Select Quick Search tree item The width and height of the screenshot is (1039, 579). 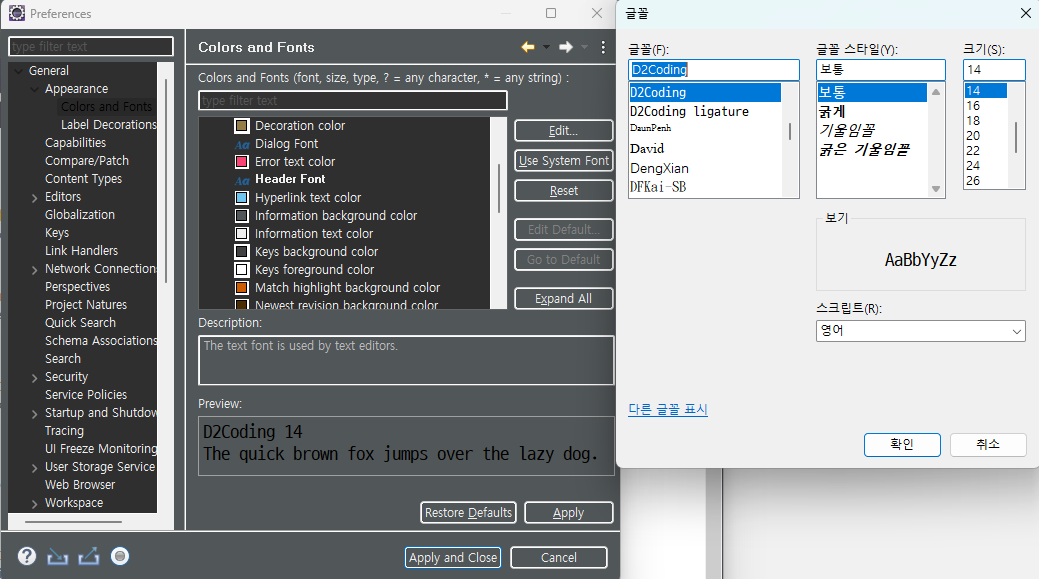(x=80, y=323)
